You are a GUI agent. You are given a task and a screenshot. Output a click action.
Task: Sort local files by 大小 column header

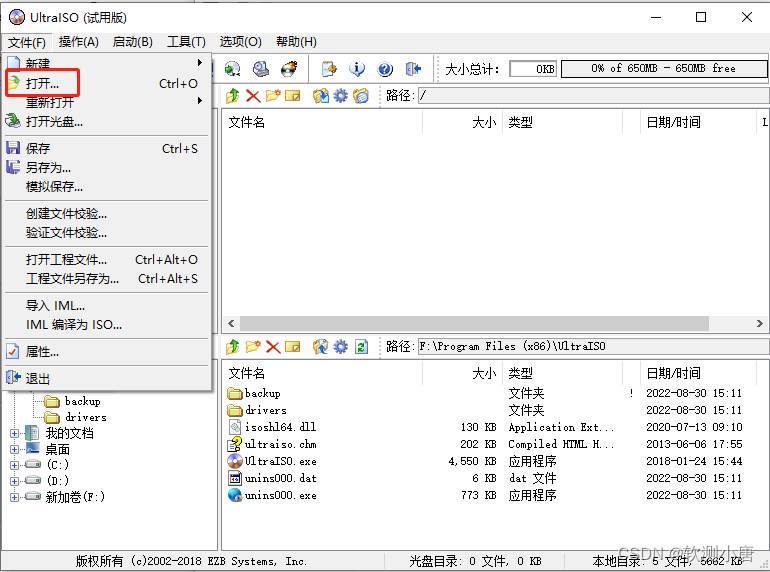click(462, 373)
